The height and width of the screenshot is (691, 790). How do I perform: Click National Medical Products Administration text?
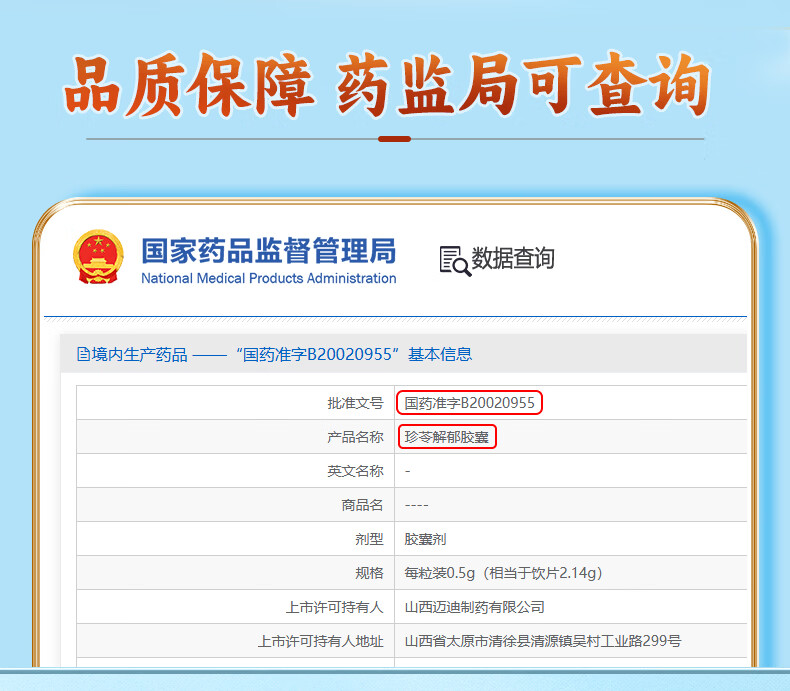click(x=269, y=279)
